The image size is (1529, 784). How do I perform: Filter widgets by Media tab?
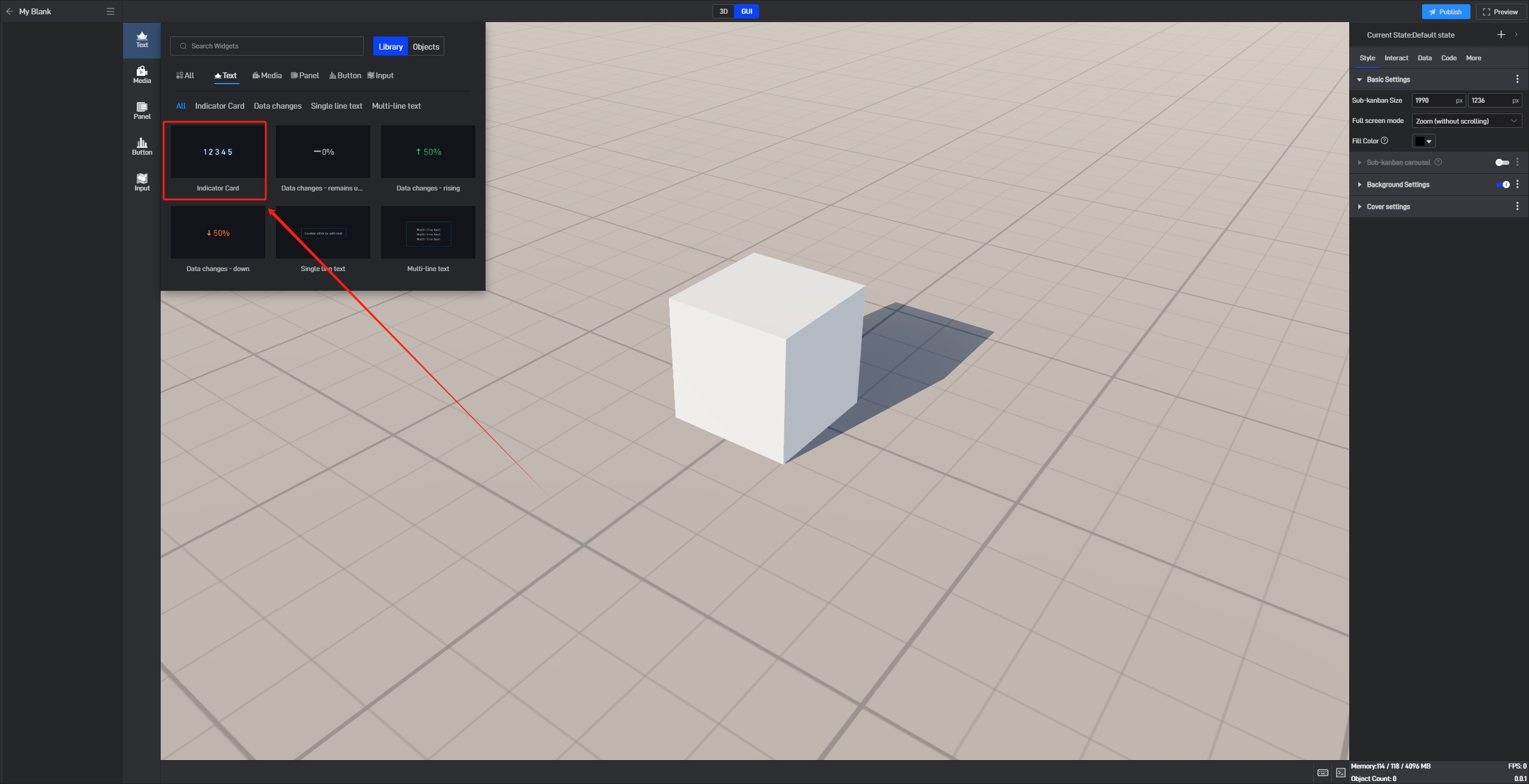click(267, 76)
